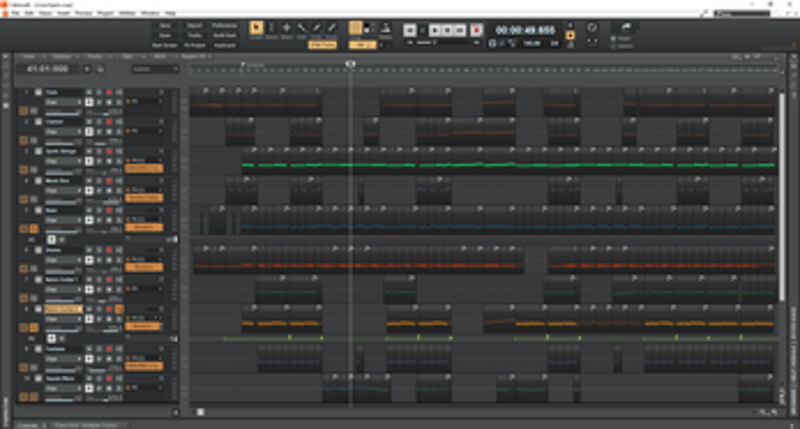This screenshot has height=429, width=800.
Task: Activate the Erase tool
Action: (x=332, y=29)
